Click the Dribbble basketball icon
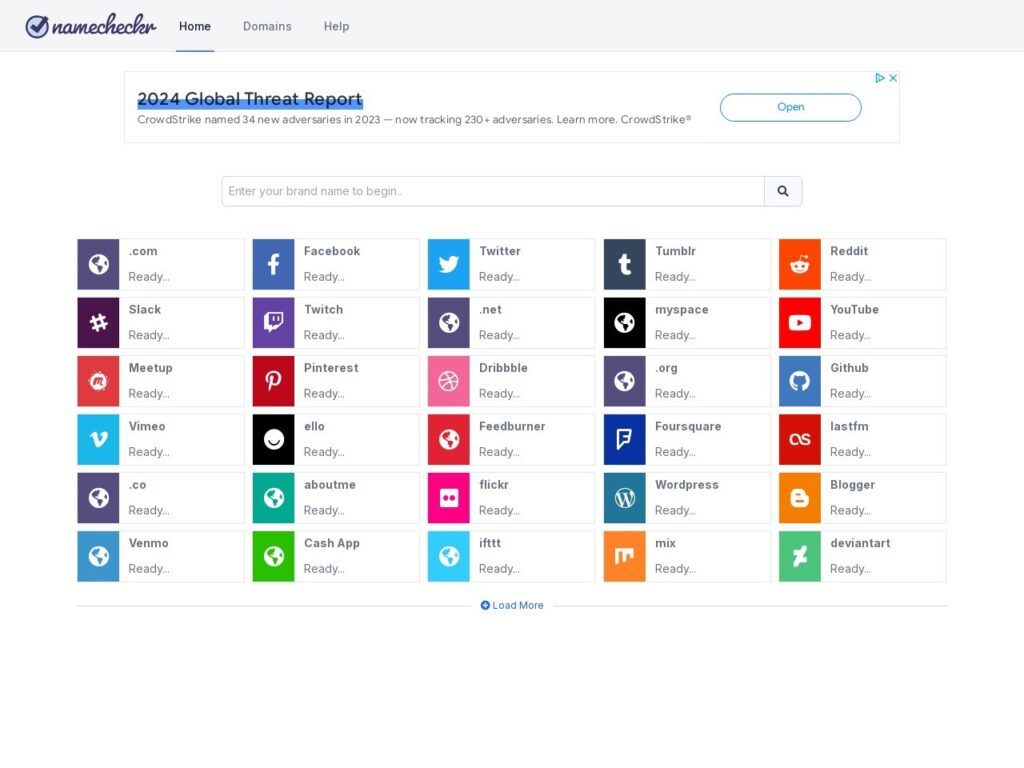The width and height of the screenshot is (1024, 768). [448, 381]
